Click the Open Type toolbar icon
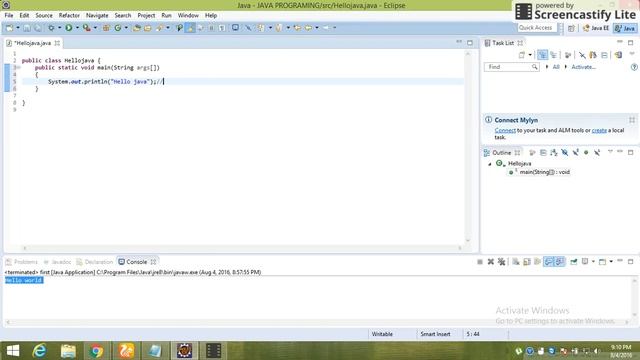The height and width of the screenshot is (360, 640). point(137,28)
